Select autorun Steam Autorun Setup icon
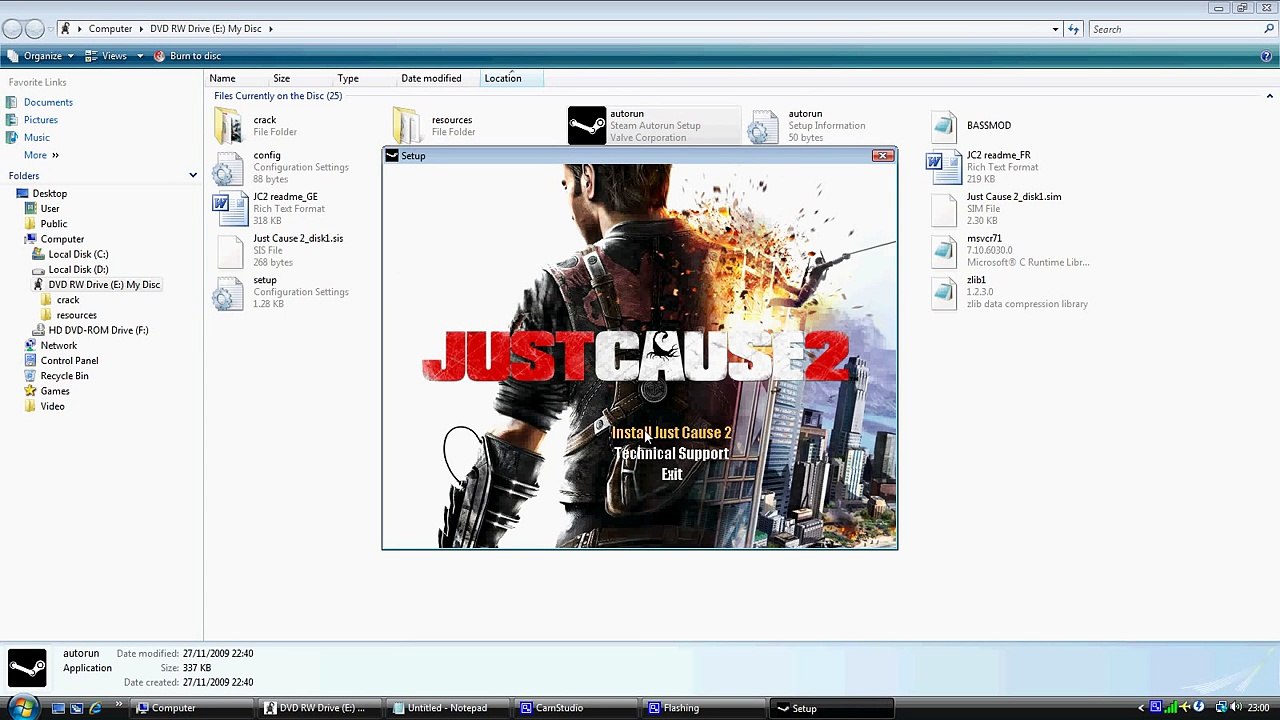 (x=587, y=126)
